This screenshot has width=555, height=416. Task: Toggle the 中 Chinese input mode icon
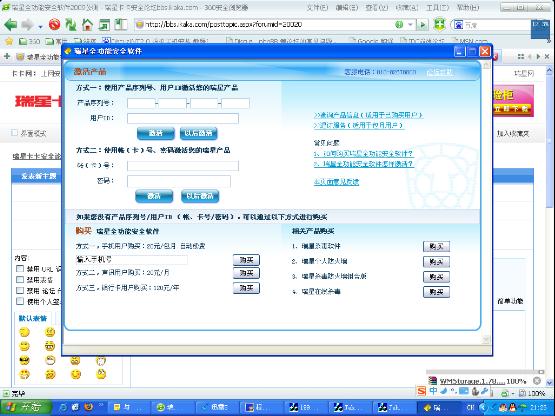tap(433, 391)
